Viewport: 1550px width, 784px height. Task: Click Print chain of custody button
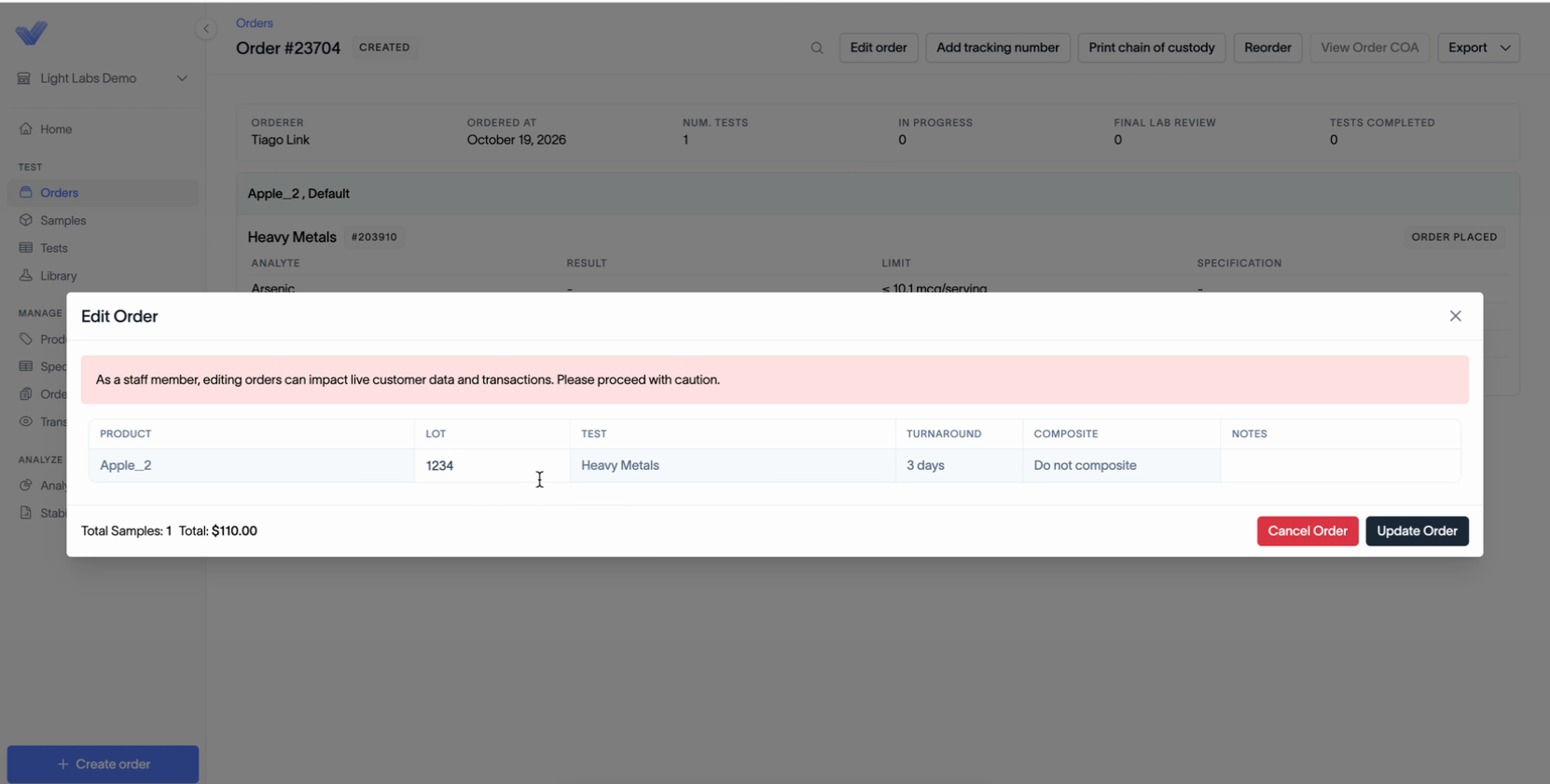click(x=1152, y=48)
